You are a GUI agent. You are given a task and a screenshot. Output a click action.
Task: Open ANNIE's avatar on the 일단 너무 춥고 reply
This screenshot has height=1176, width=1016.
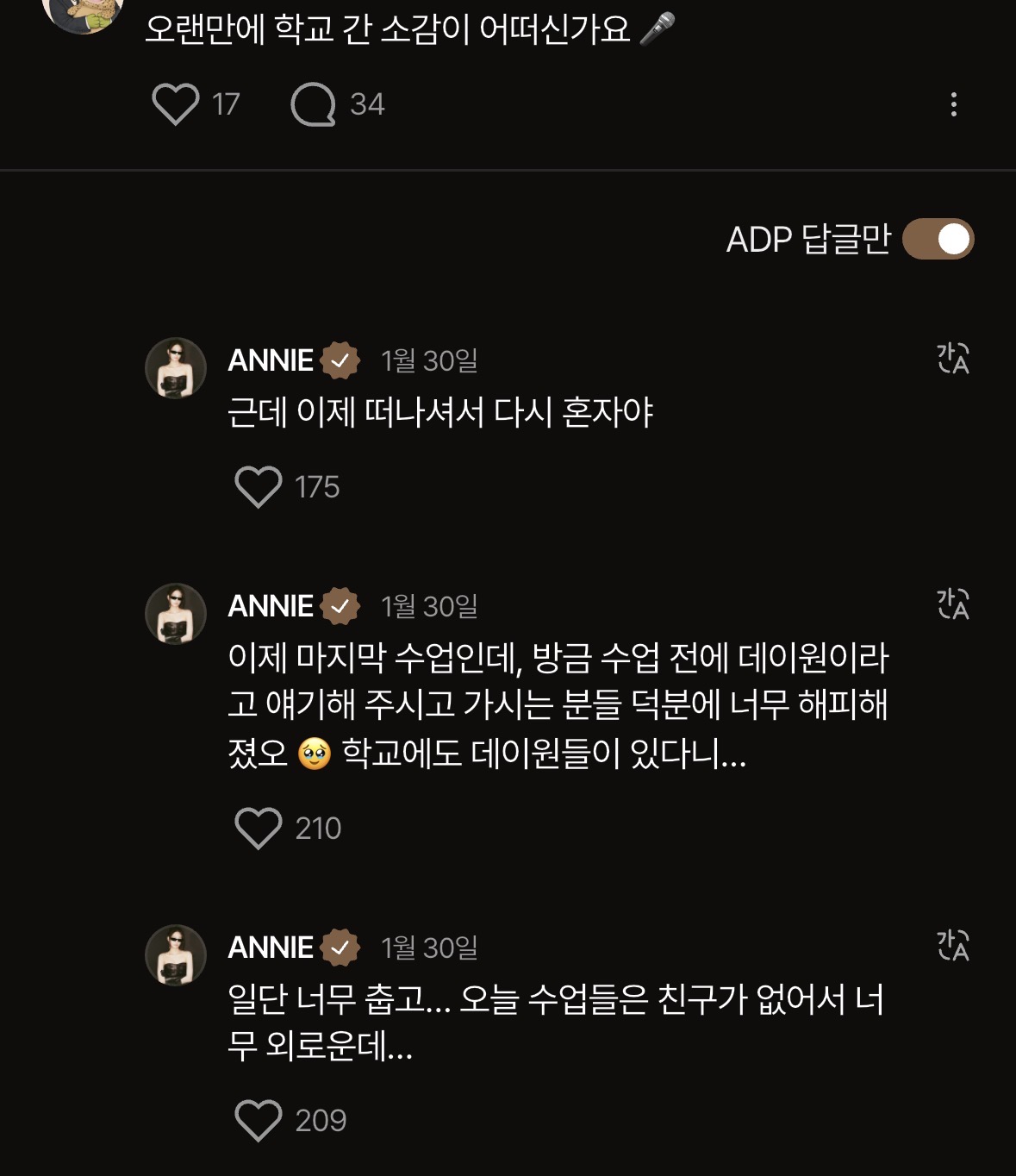pyautogui.click(x=176, y=955)
